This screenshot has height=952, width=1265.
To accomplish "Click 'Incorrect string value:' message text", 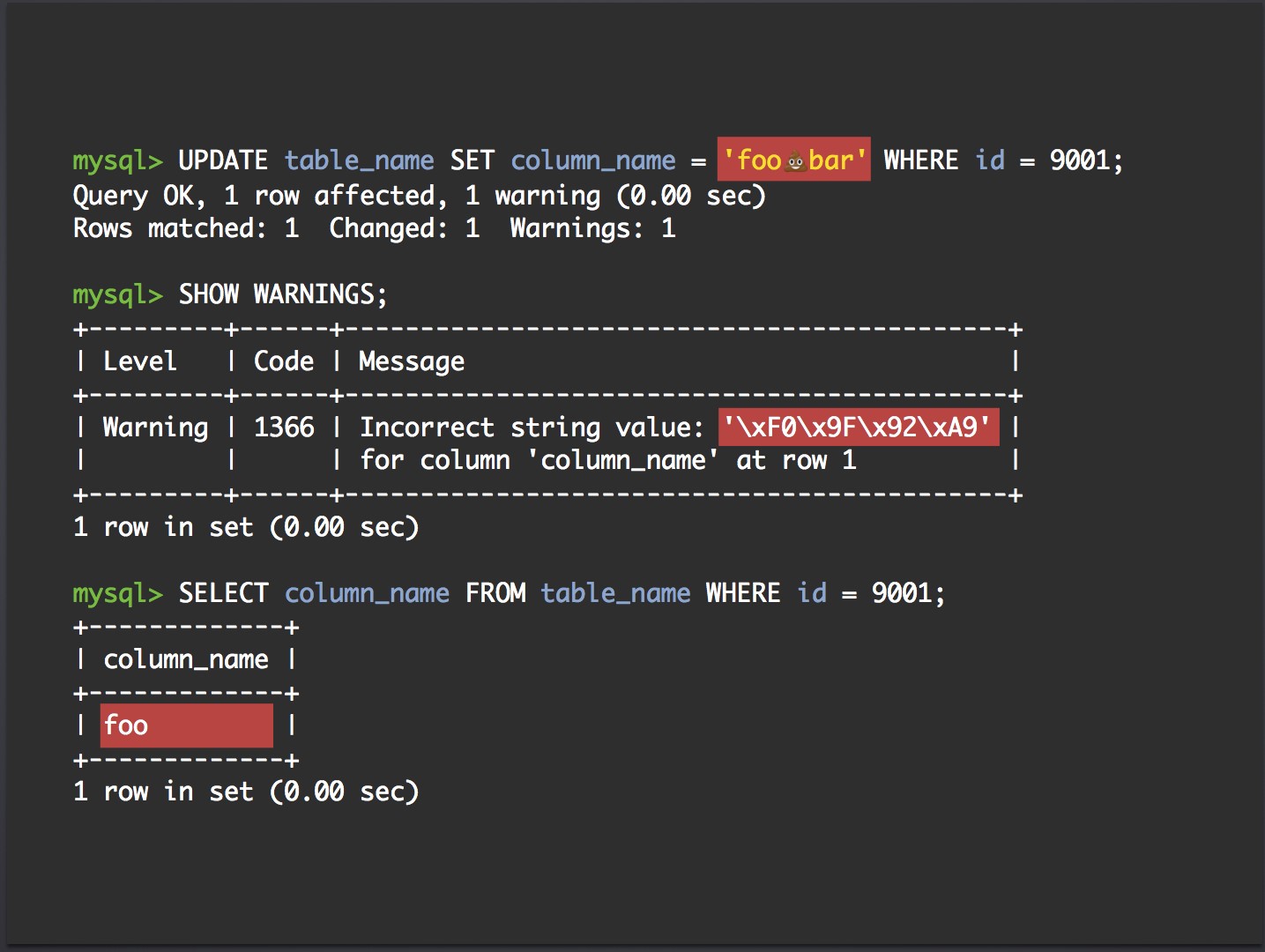I will click(532, 428).
